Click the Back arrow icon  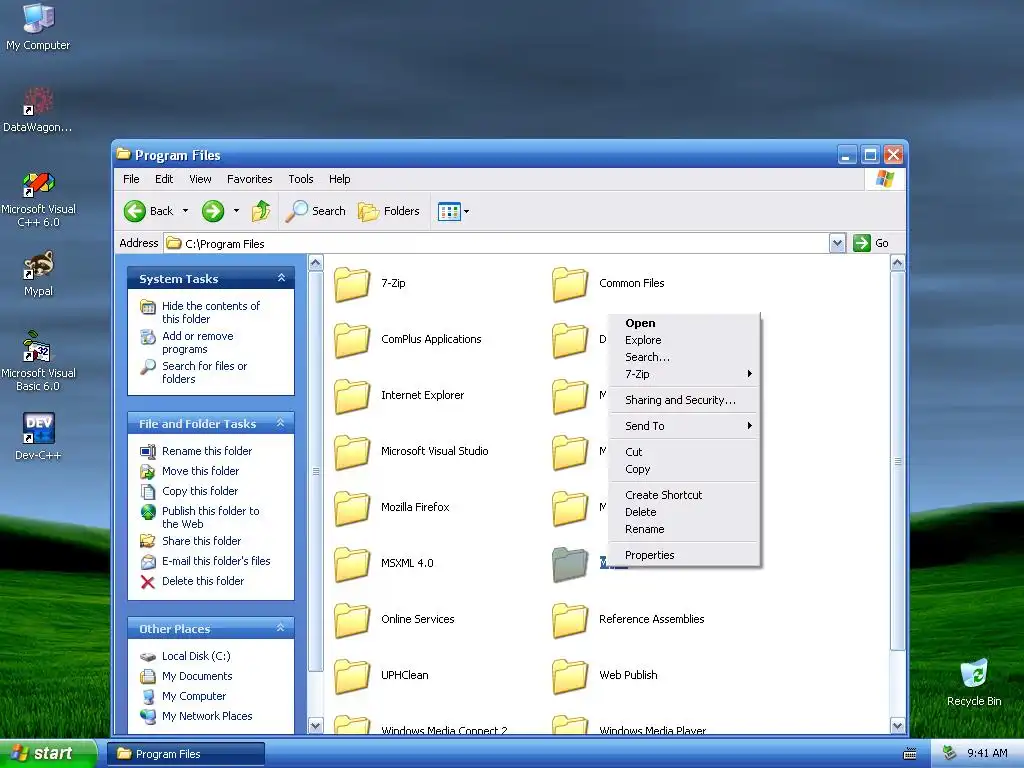[135, 211]
